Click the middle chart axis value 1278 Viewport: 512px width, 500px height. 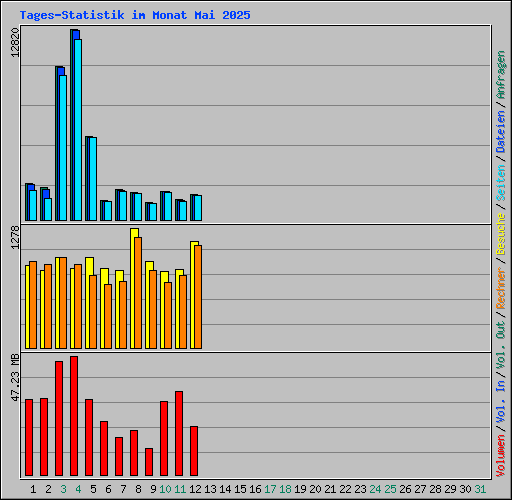[x=15, y=238]
